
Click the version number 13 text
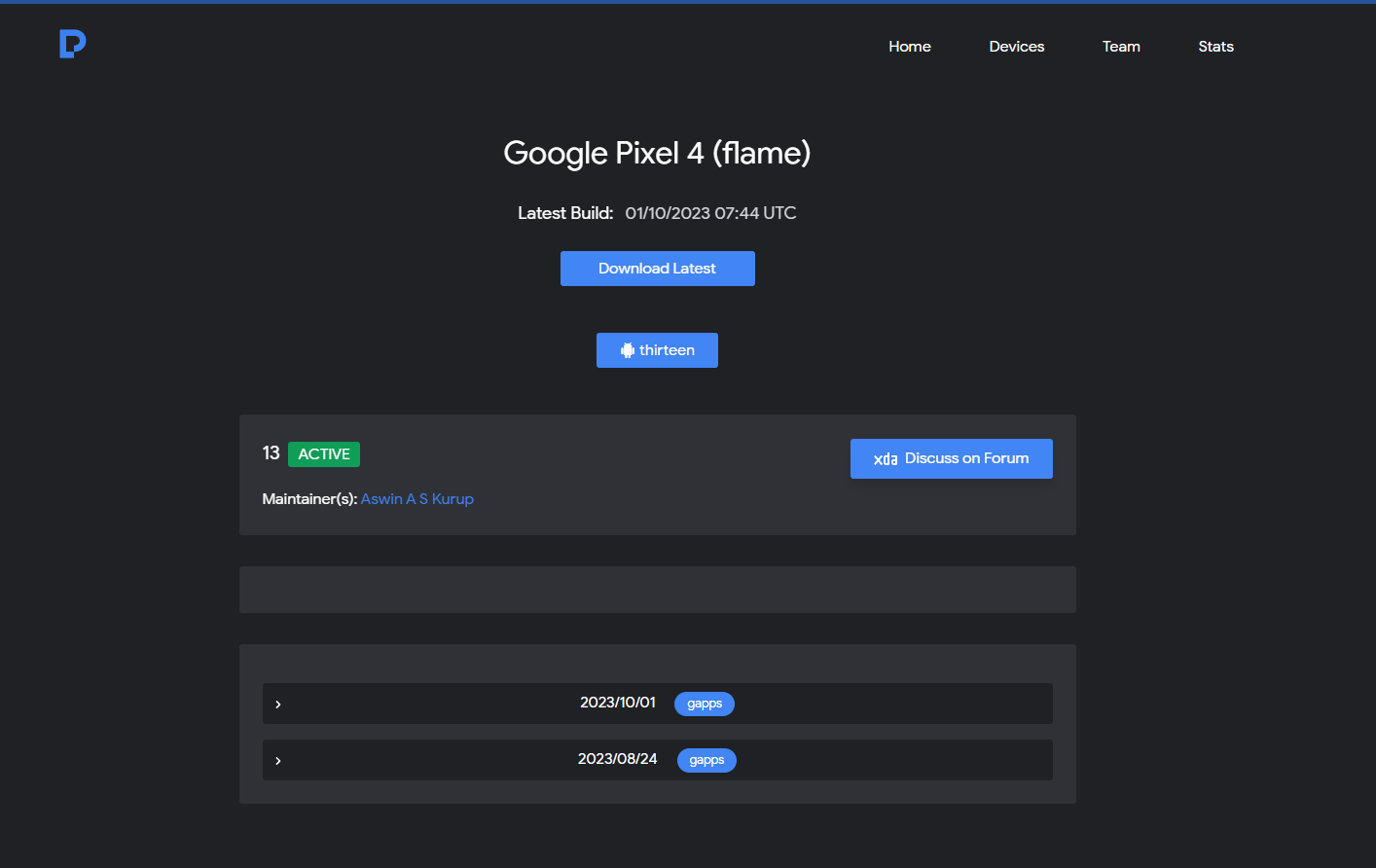[x=271, y=453]
